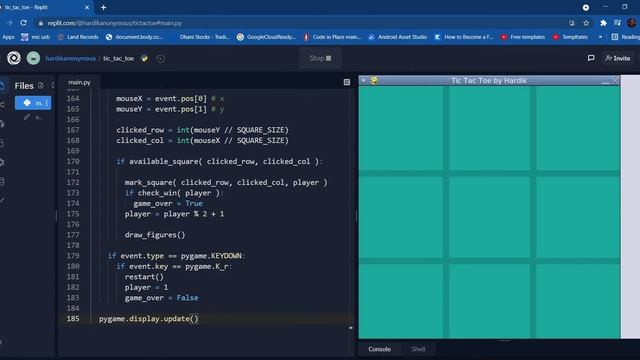Screen dimensions: 640x360
Task: Open the browser extensions puzzle icon
Action: click(x=603, y=23)
